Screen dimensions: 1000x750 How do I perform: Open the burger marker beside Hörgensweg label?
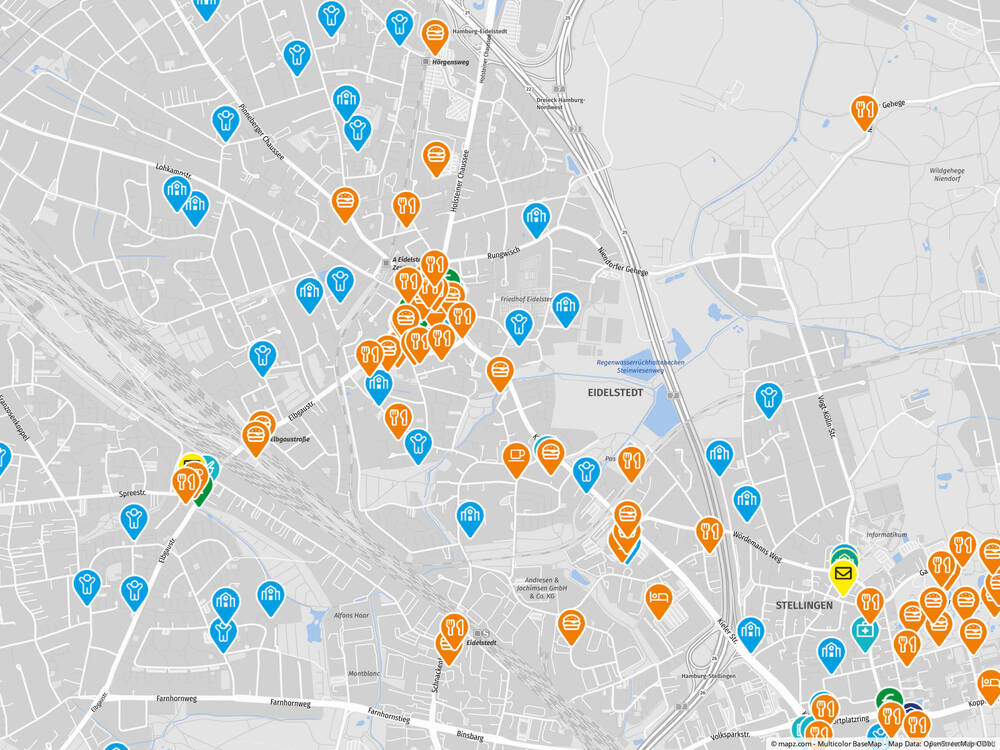(x=434, y=35)
